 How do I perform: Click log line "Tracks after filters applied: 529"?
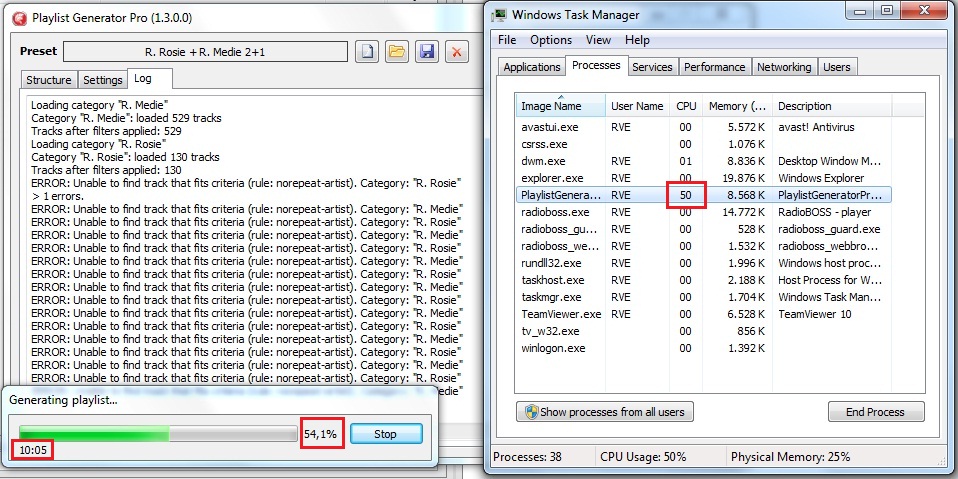[x=106, y=131]
